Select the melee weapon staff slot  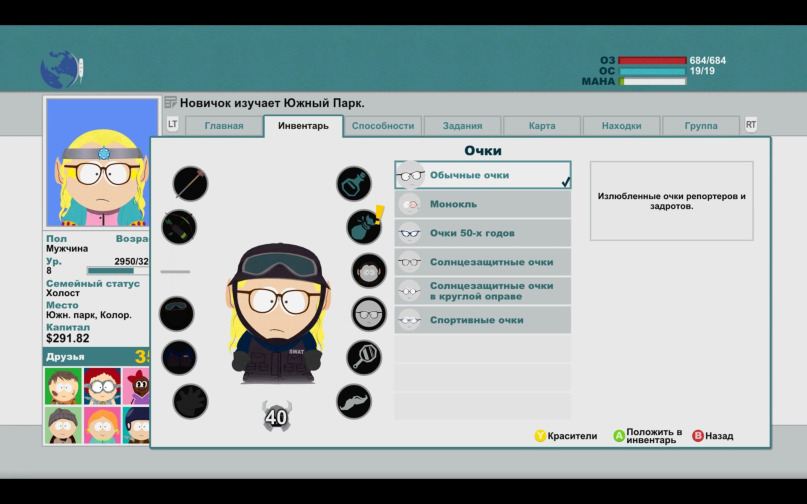(190, 183)
